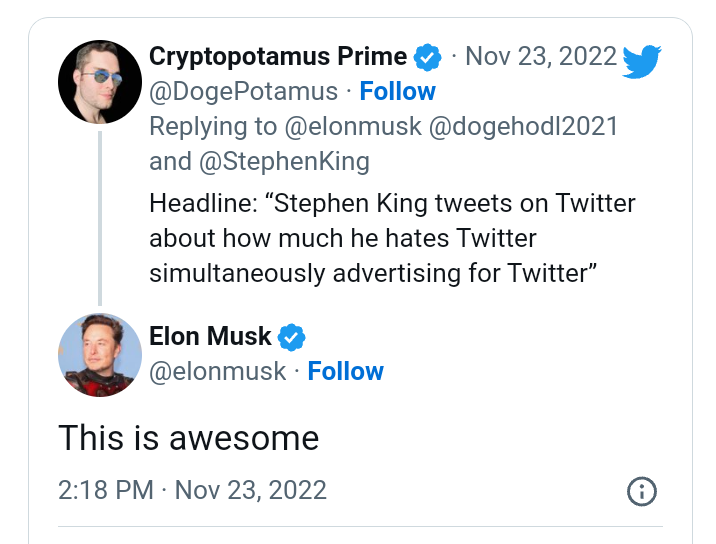Open Elon Musk's profile picture

pos(100,355)
